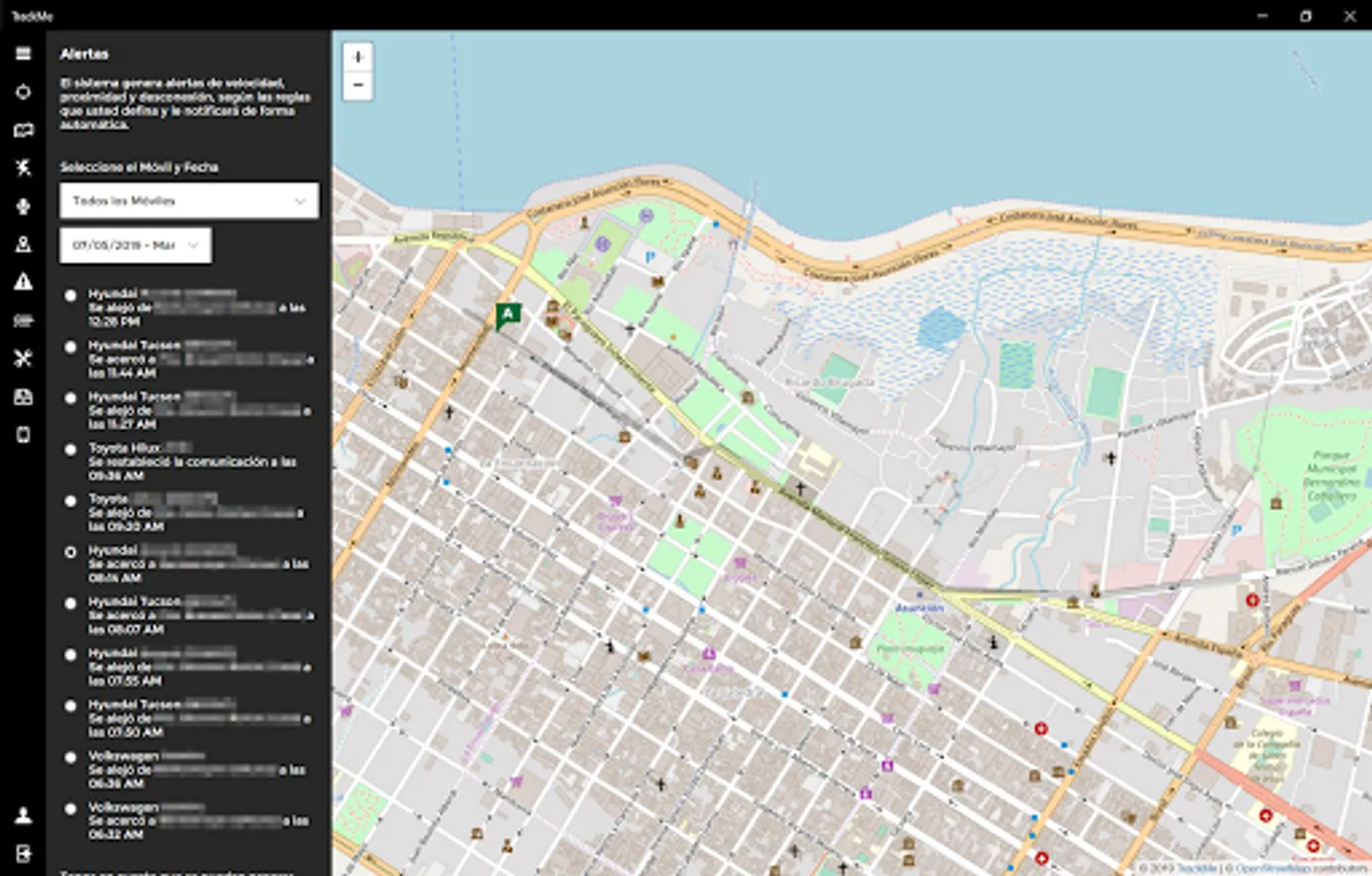
Task: Zoom in the map with plus button
Action: [357, 57]
